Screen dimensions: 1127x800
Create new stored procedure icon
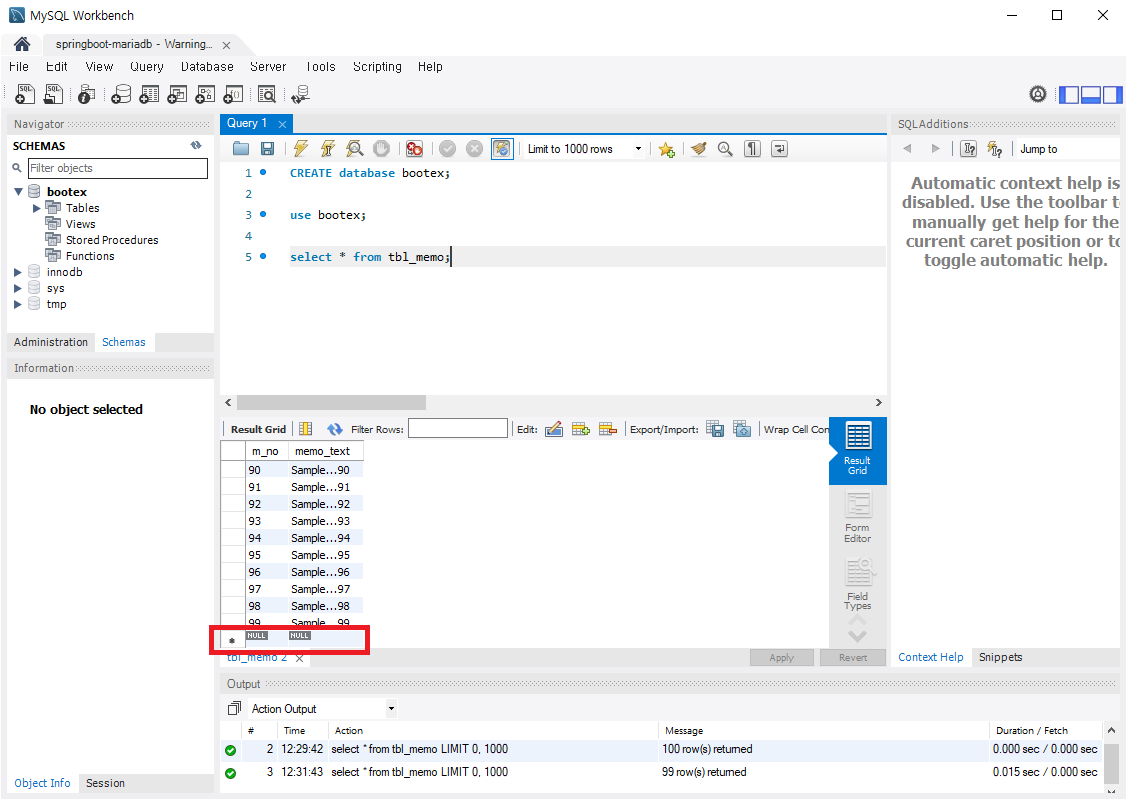coord(205,93)
